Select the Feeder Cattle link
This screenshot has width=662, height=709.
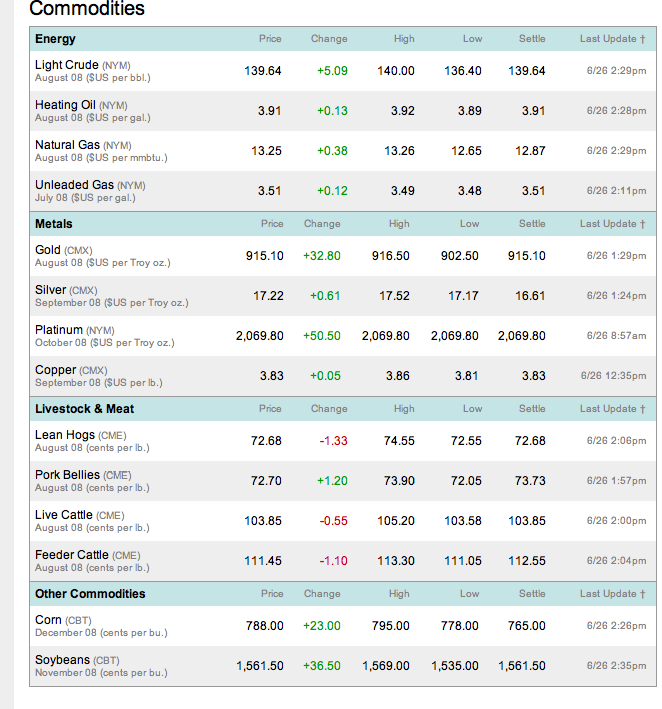(71, 555)
